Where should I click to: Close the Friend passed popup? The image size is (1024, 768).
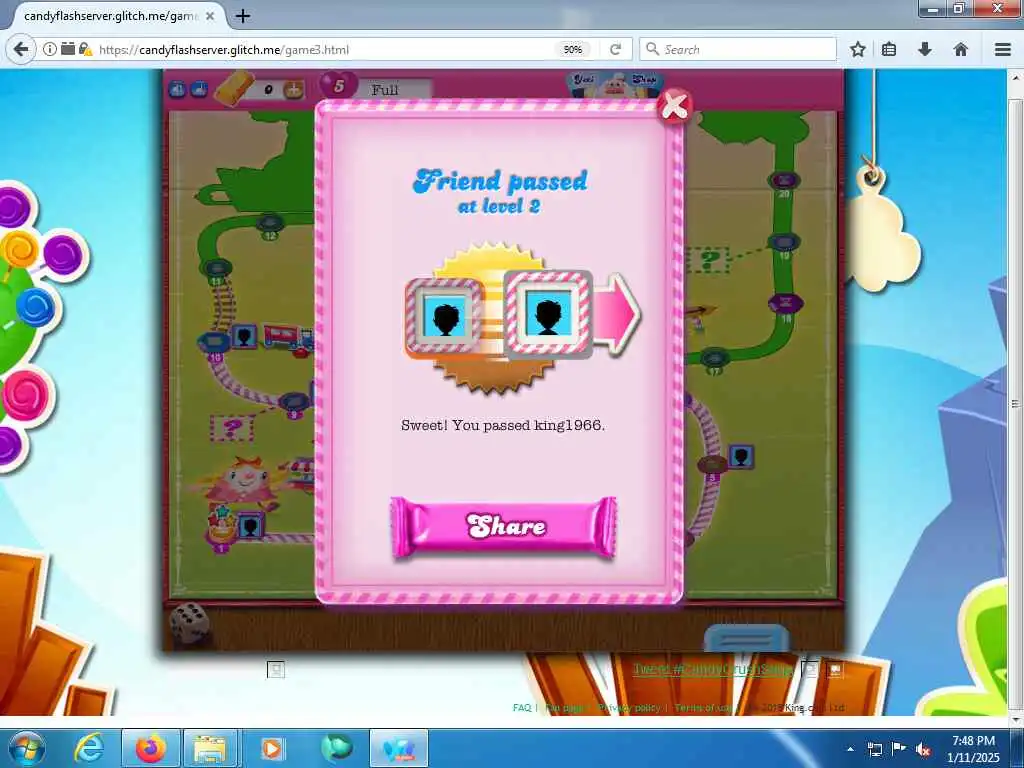tap(675, 106)
